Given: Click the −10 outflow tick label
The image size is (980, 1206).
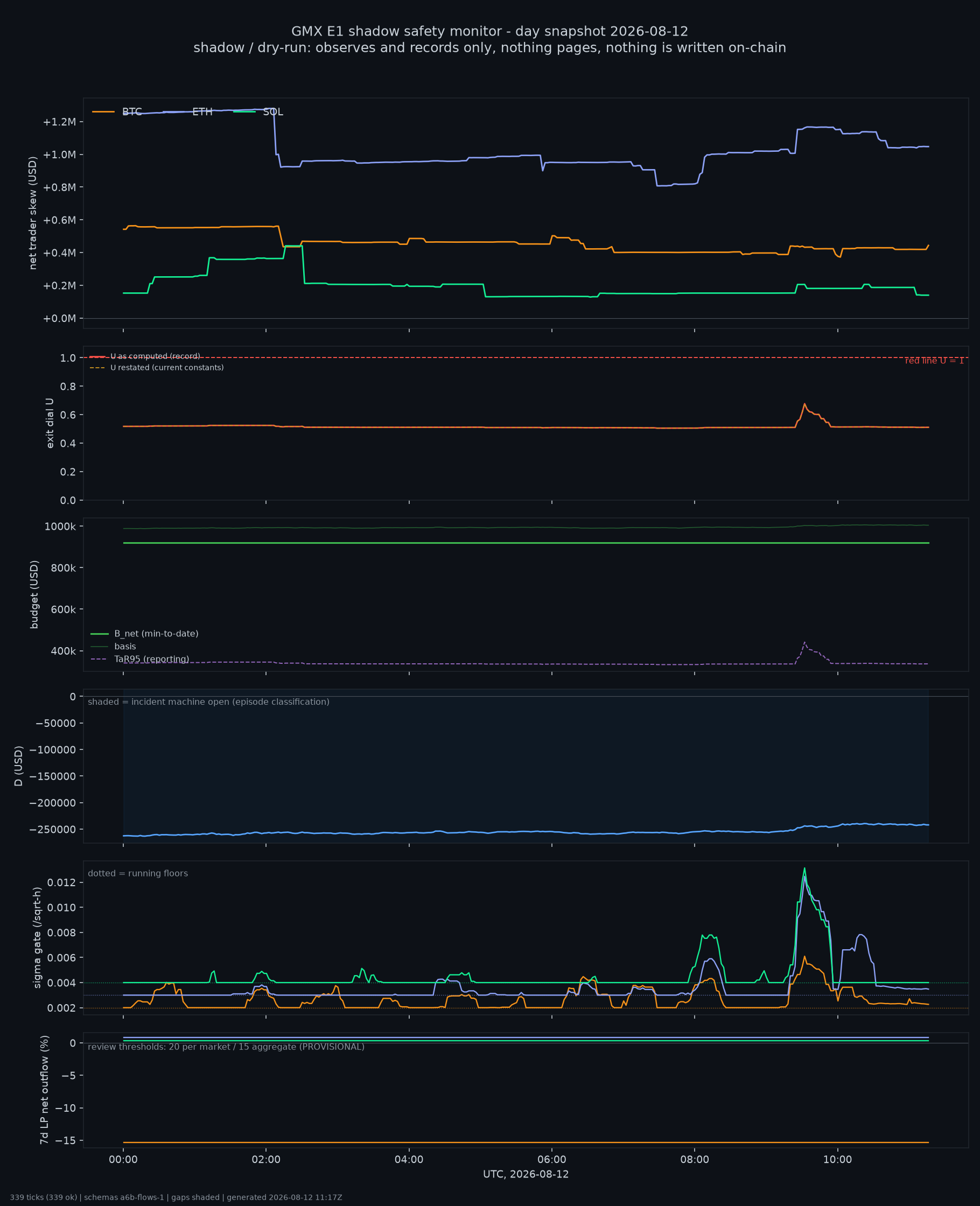Looking at the screenshot, I should 66,1109.
